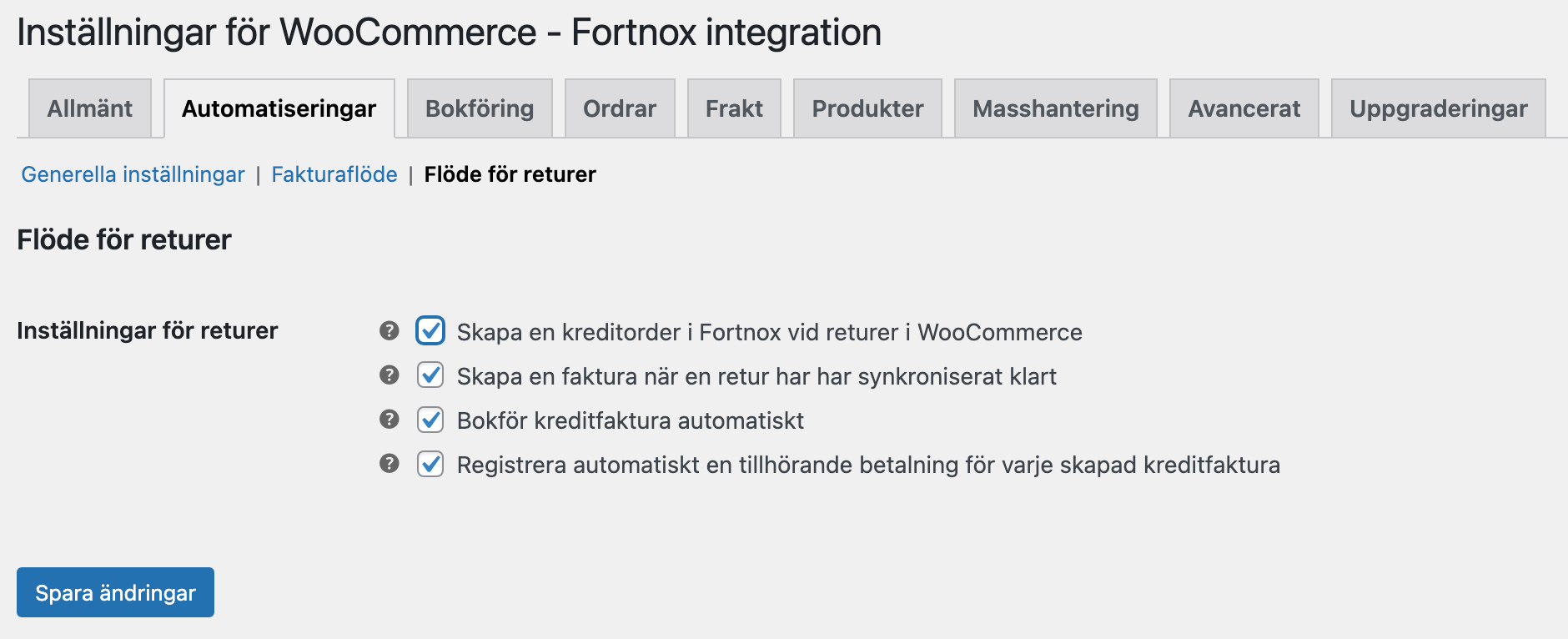Click the help icon next to kreditorder checkbox
Viewport: 1568px width, 639px height.
click(x=389, y=331)
